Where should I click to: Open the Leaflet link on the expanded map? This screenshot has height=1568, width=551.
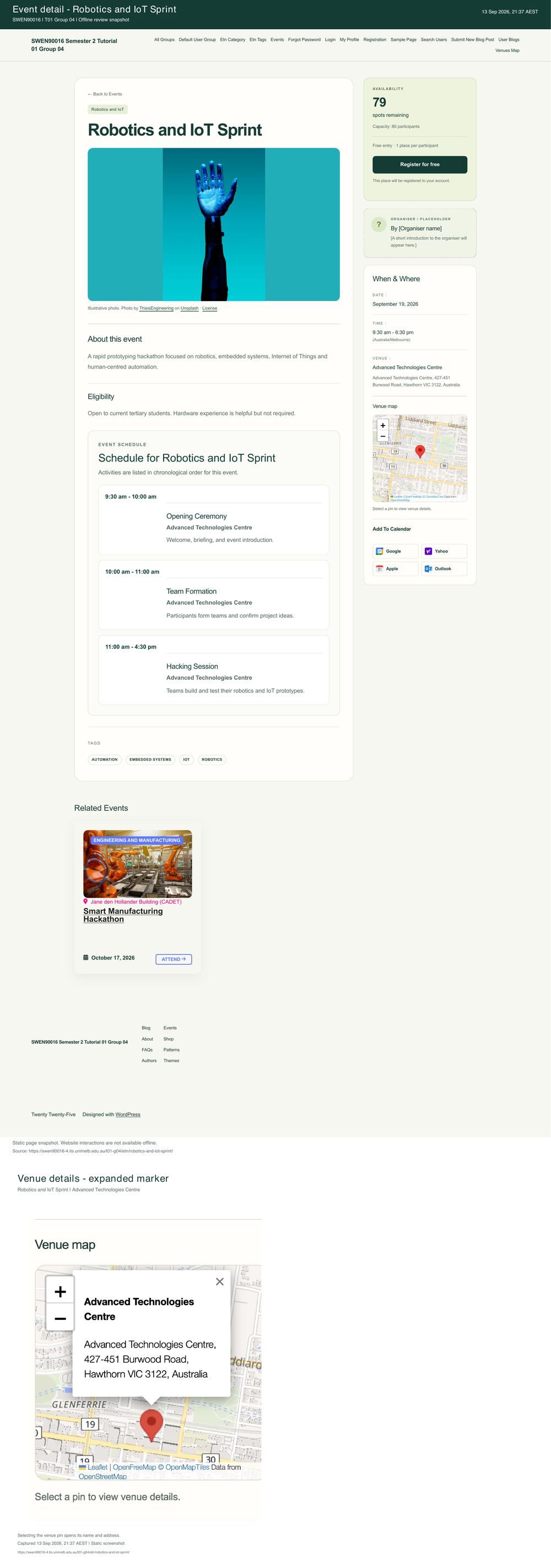98,1467
